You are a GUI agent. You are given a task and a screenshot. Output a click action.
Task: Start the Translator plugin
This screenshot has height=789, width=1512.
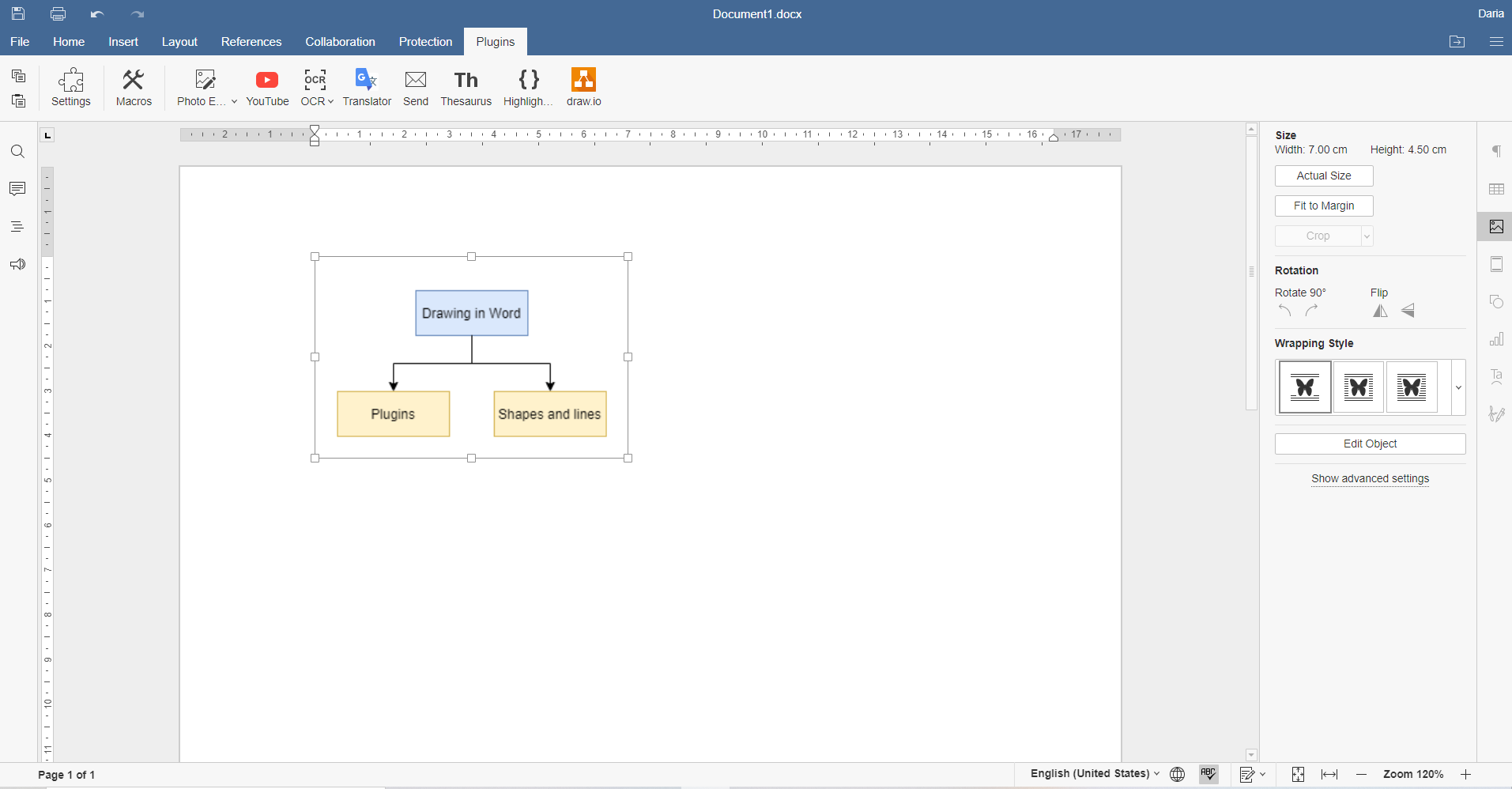(x=366, y=87)
